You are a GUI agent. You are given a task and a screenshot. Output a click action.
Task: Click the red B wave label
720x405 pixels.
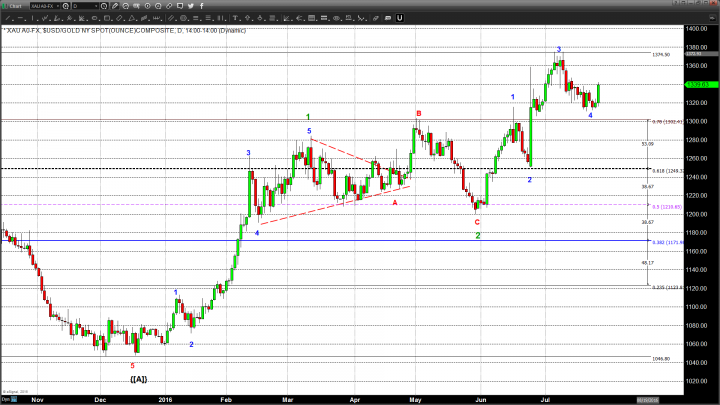click(419, 113)
